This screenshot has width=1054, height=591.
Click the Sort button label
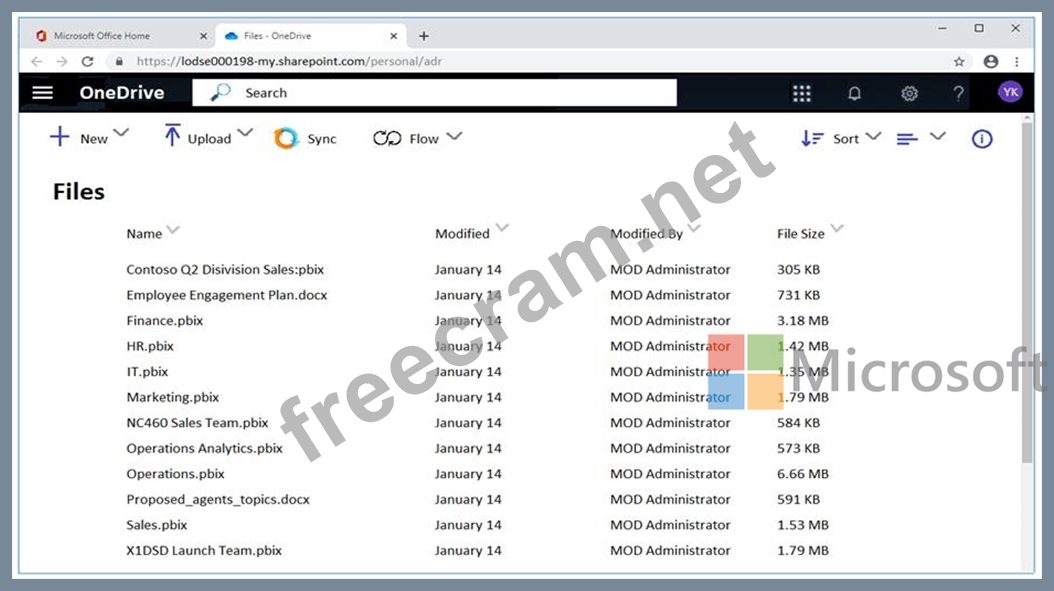(x=846, y=139)
